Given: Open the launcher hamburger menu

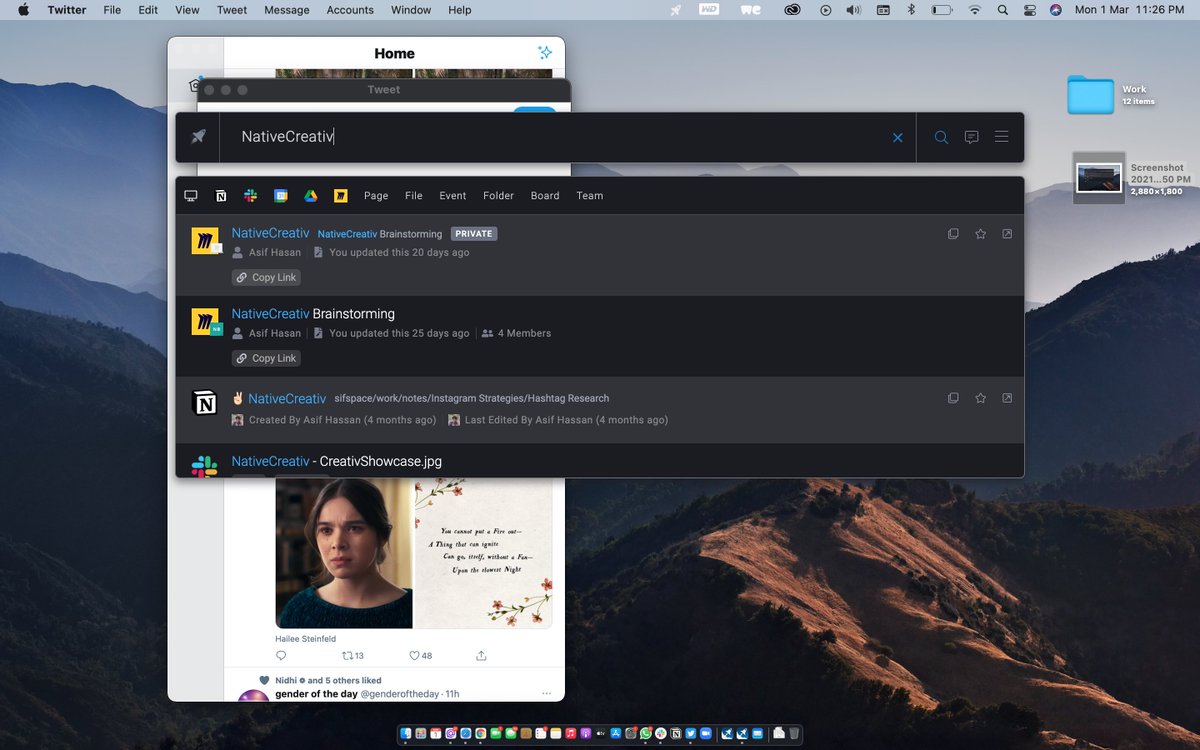Looking at the screenshot, I should click(1001, 137).
